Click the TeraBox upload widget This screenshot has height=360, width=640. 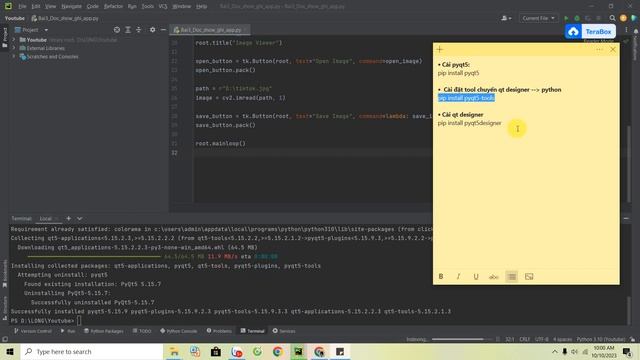590,31
